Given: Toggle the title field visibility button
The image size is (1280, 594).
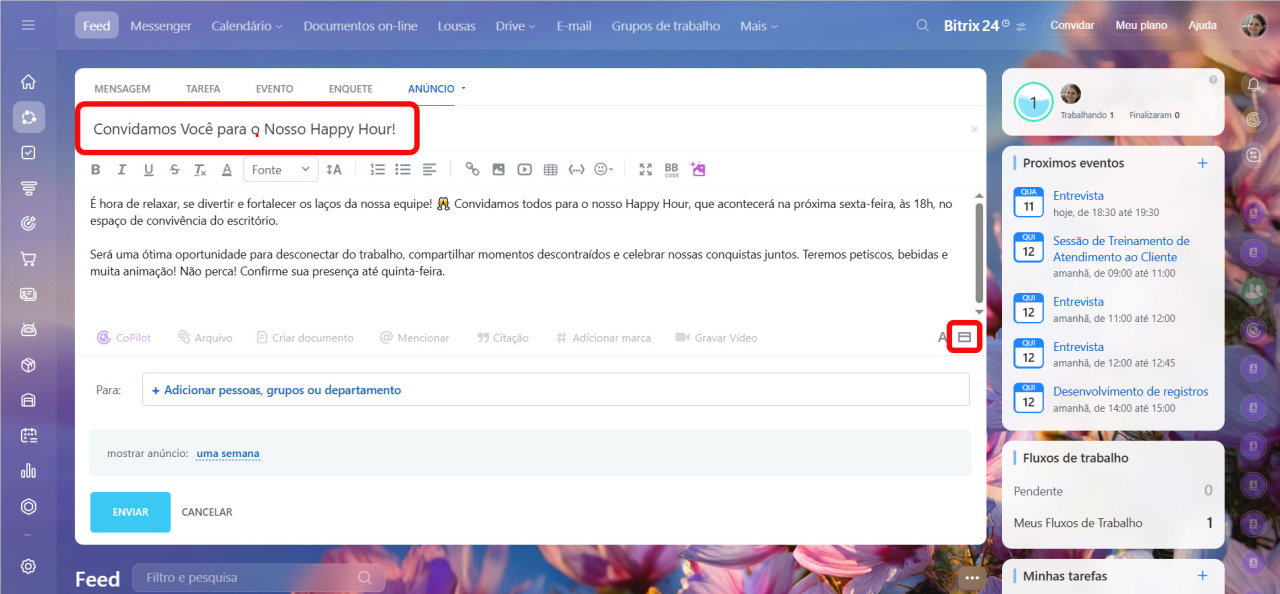Looking at the screenshot, I should 964,338.
